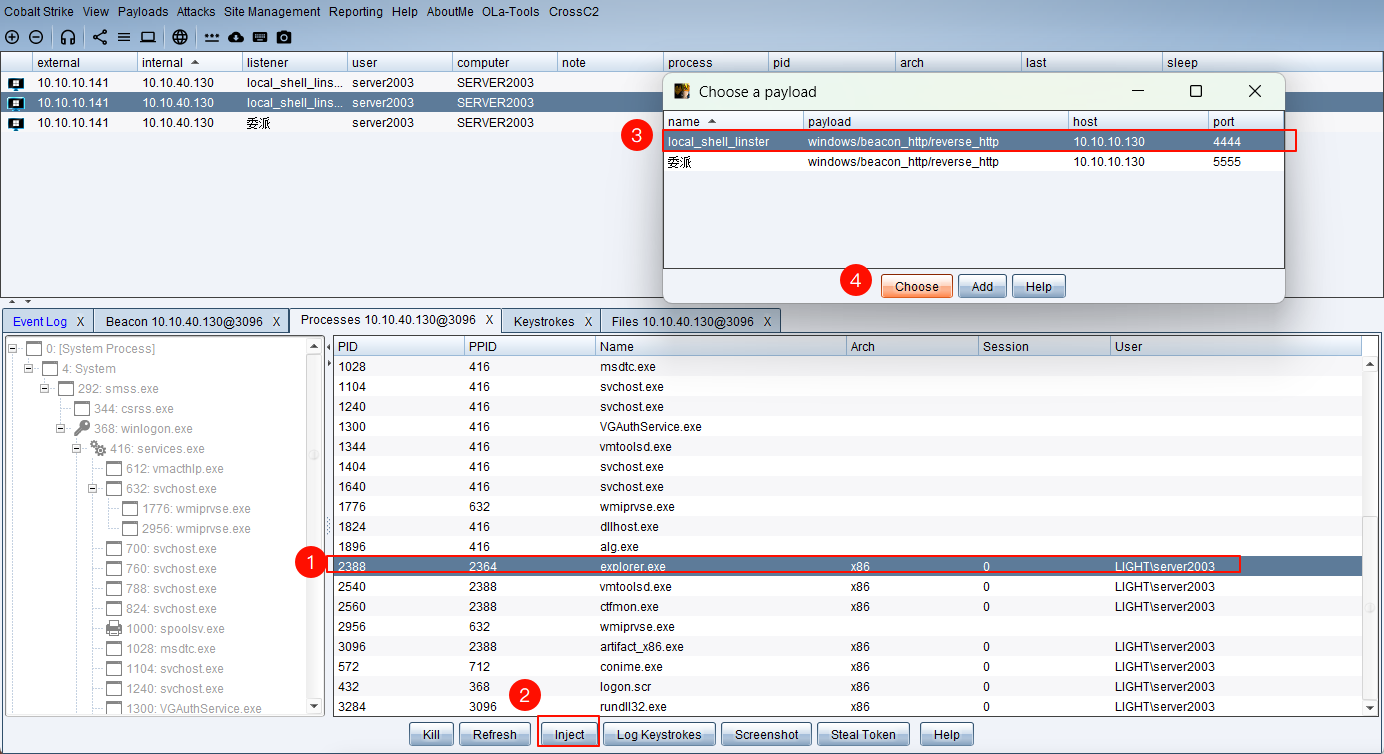Image resolution: width=1384 pixels, height=754 pixels.
Task: Open the CrossC2 menu
Action: [574, 12]
